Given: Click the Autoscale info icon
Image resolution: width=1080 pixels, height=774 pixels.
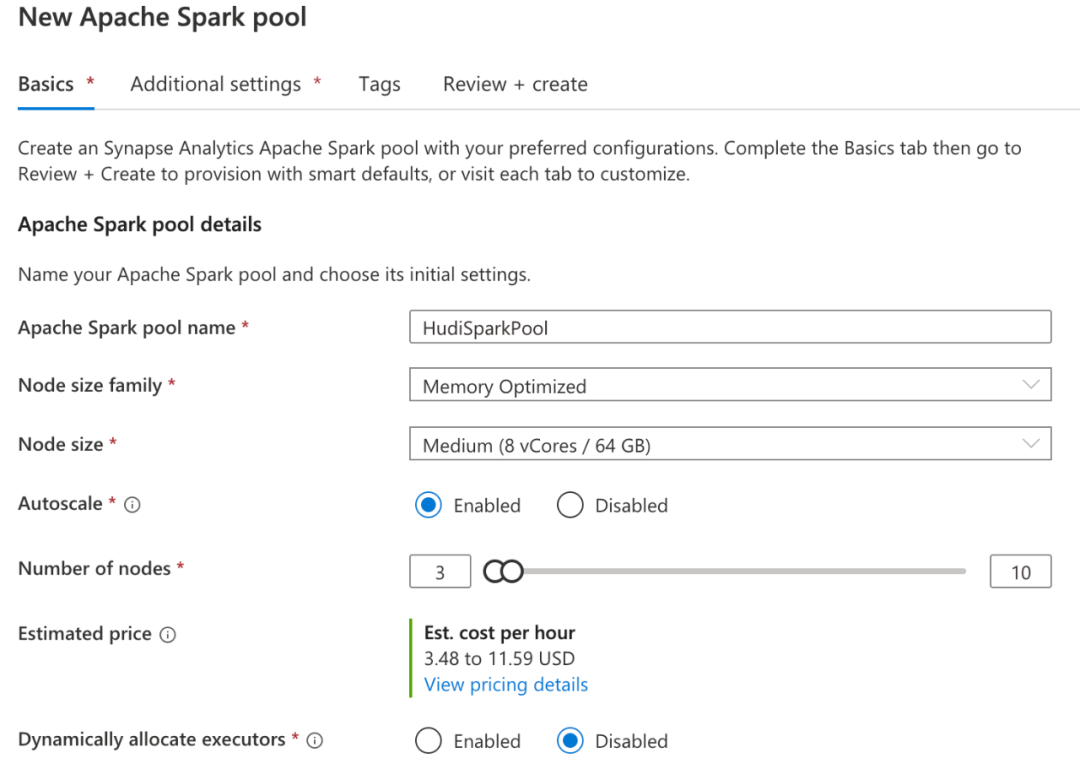Looking at the screenshot, I should click(x=132, y=505).
